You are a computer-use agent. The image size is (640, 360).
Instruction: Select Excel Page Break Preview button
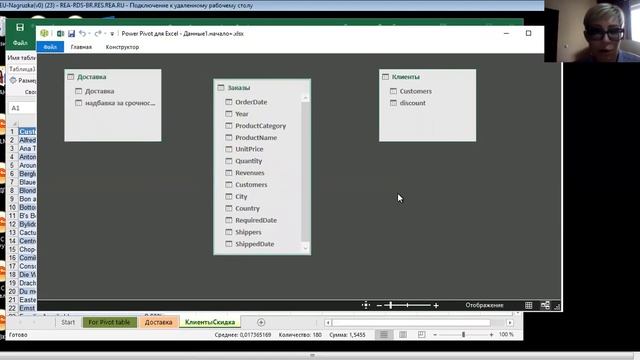click(x=422, y=335)
